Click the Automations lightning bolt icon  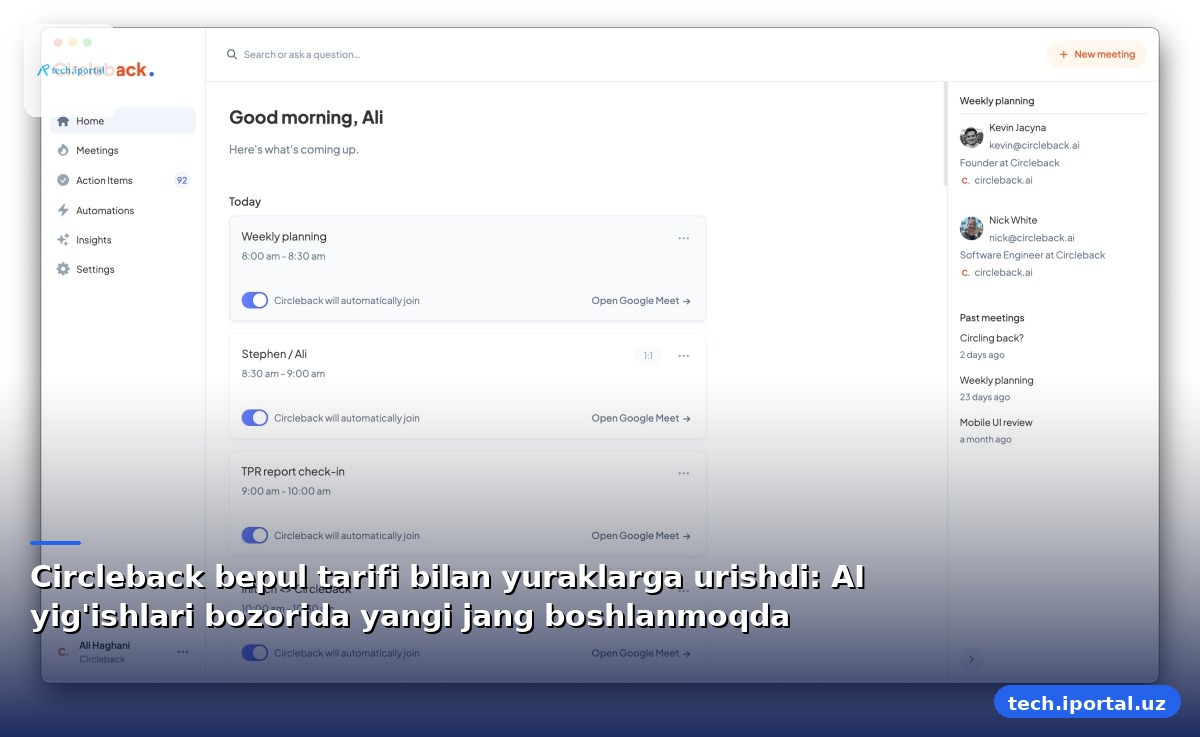click(63, 210)
